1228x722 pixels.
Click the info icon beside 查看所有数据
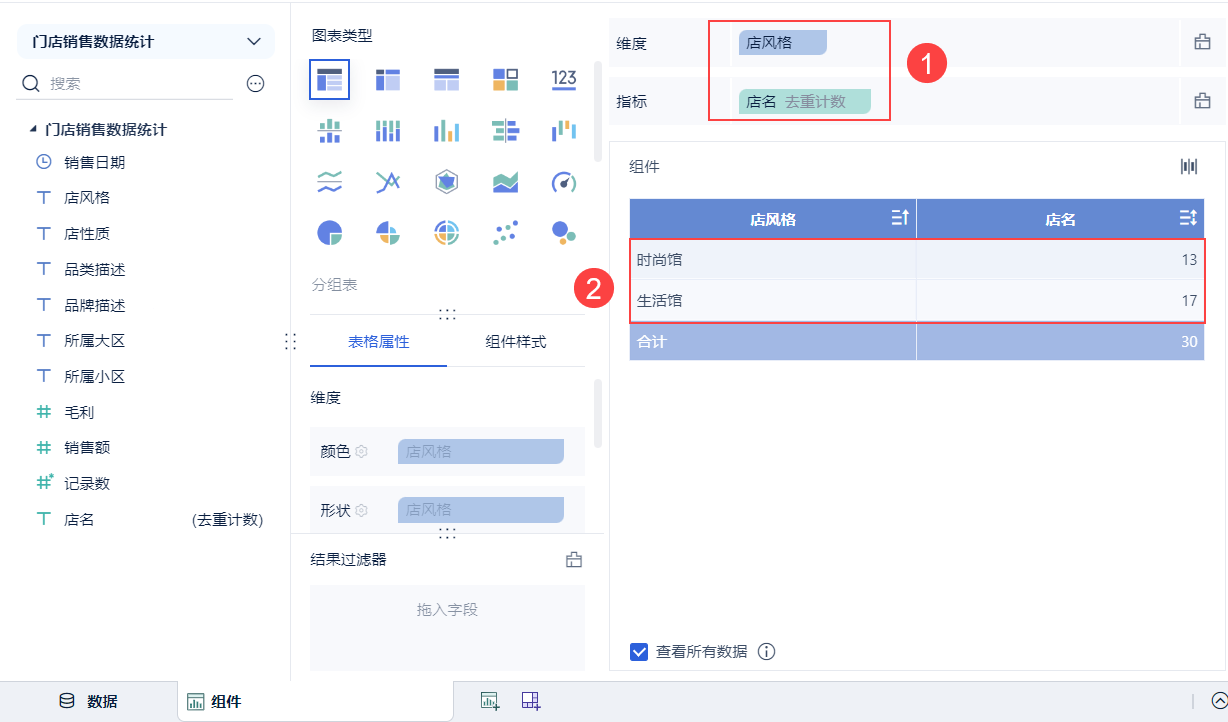tap(766, 651)
